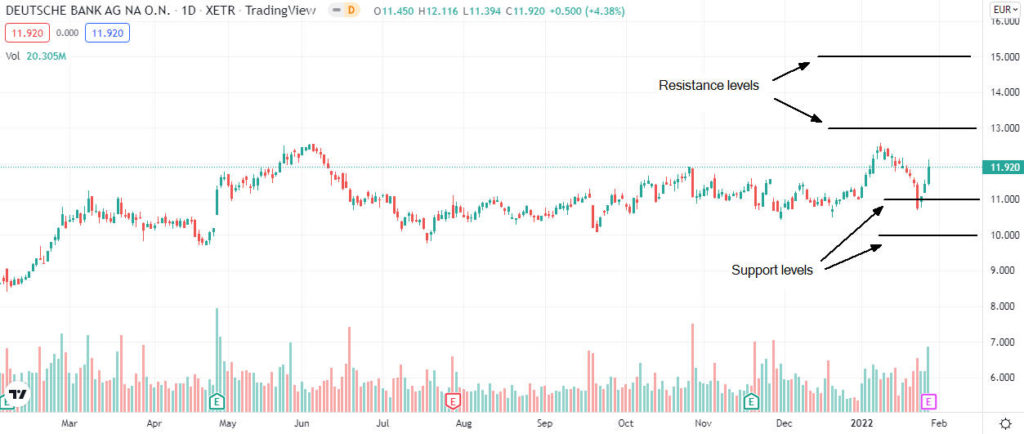Click the TradingView logo on the chart
1024x434 pixels.
[16, 395]
